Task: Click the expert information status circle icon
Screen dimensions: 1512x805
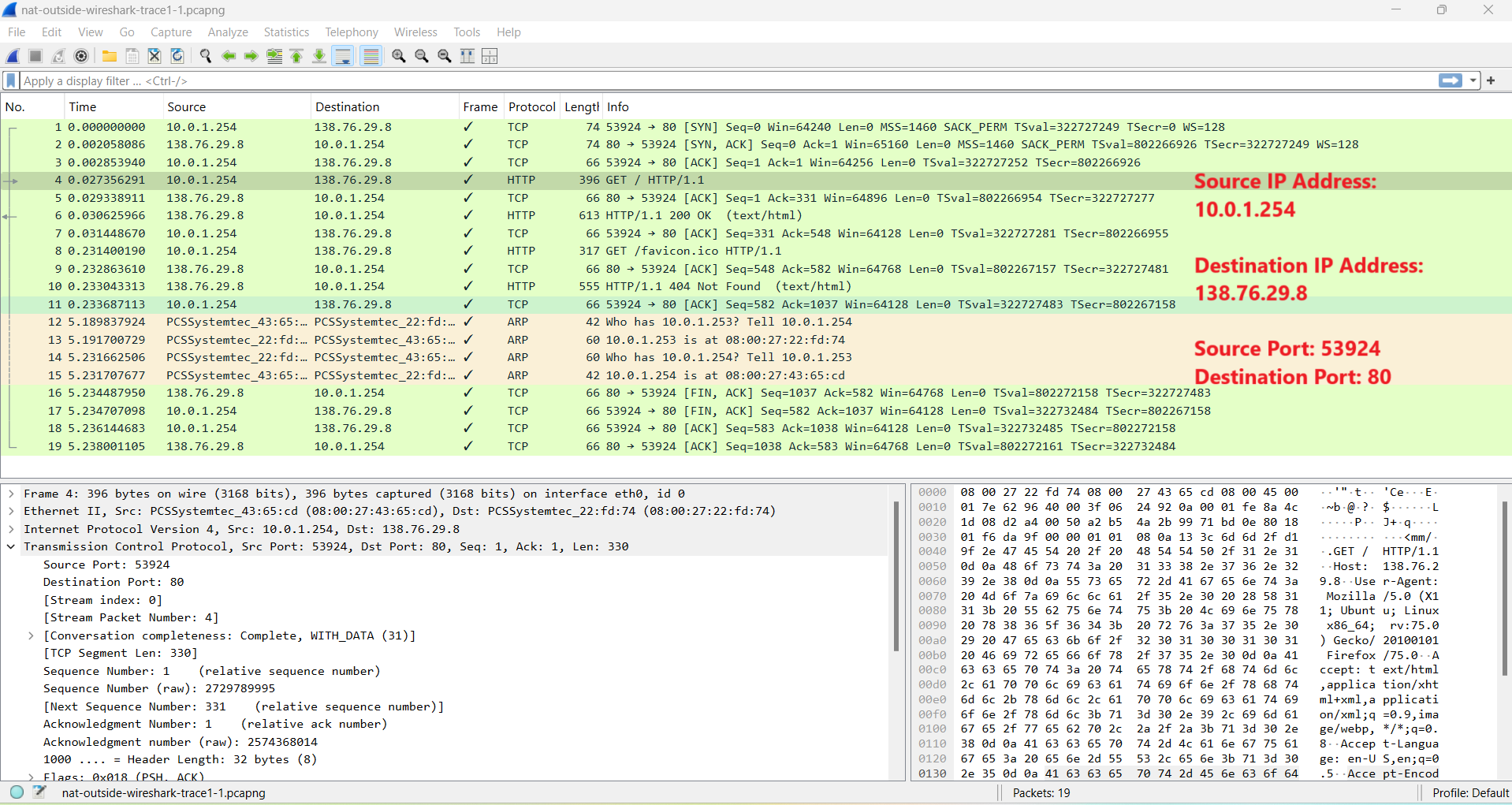Action: (x=17, y=792)
